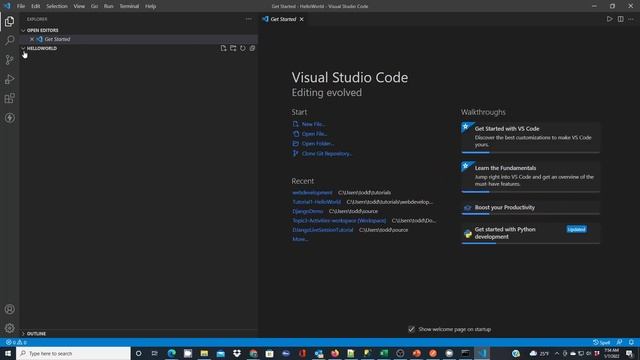
Task: Open notifications bell in status bar
Action: 631,342
